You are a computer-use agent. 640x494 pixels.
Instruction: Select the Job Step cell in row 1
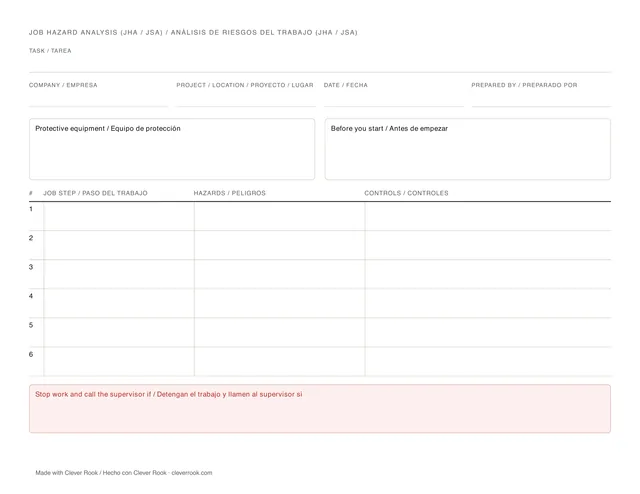119,216
